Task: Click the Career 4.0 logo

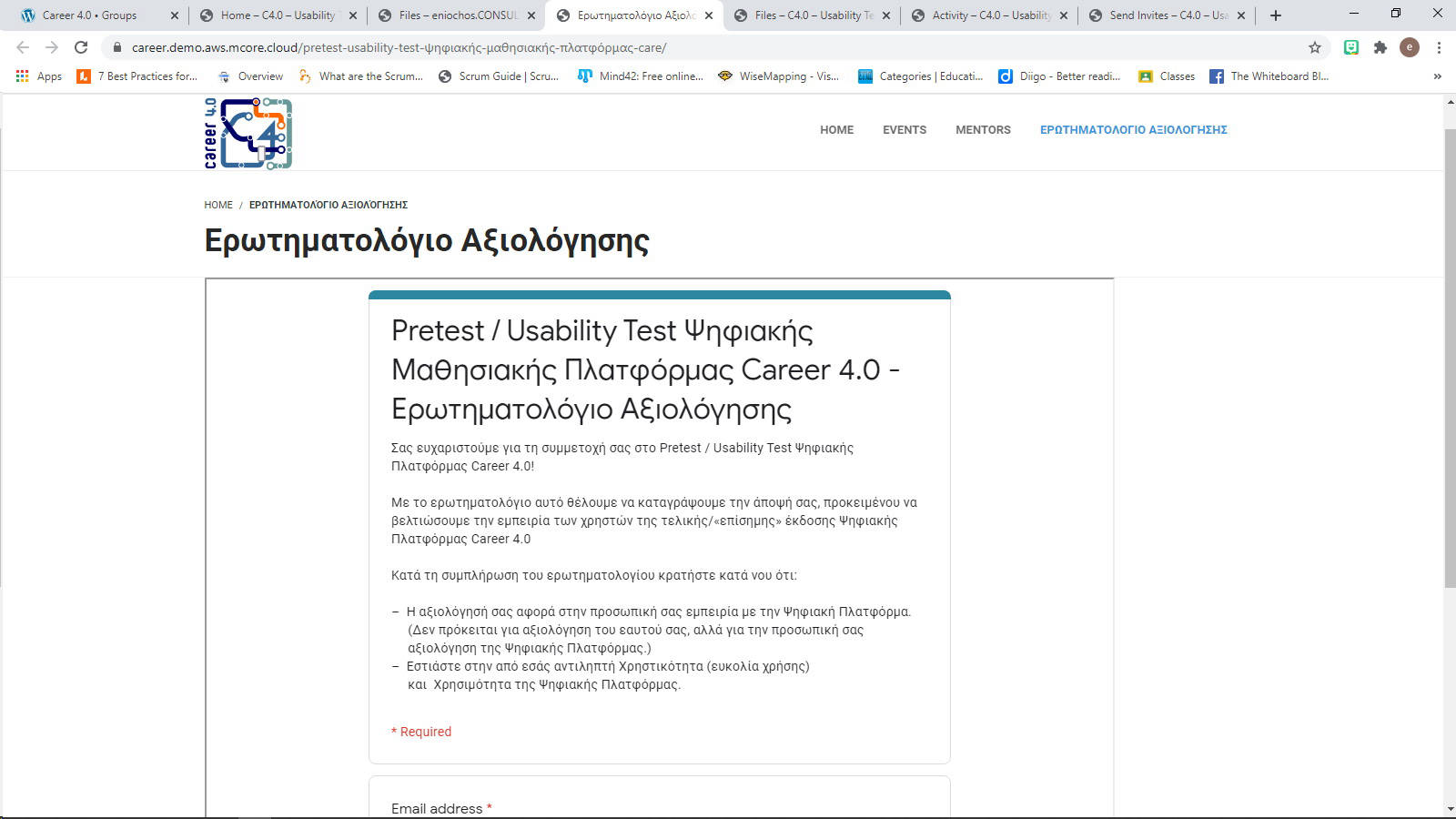Action: pos(248,133)
